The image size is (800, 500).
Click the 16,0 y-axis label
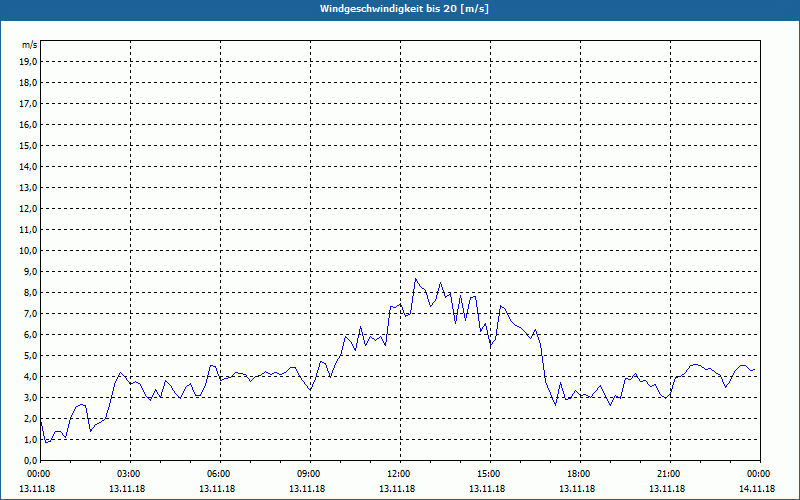28,124
